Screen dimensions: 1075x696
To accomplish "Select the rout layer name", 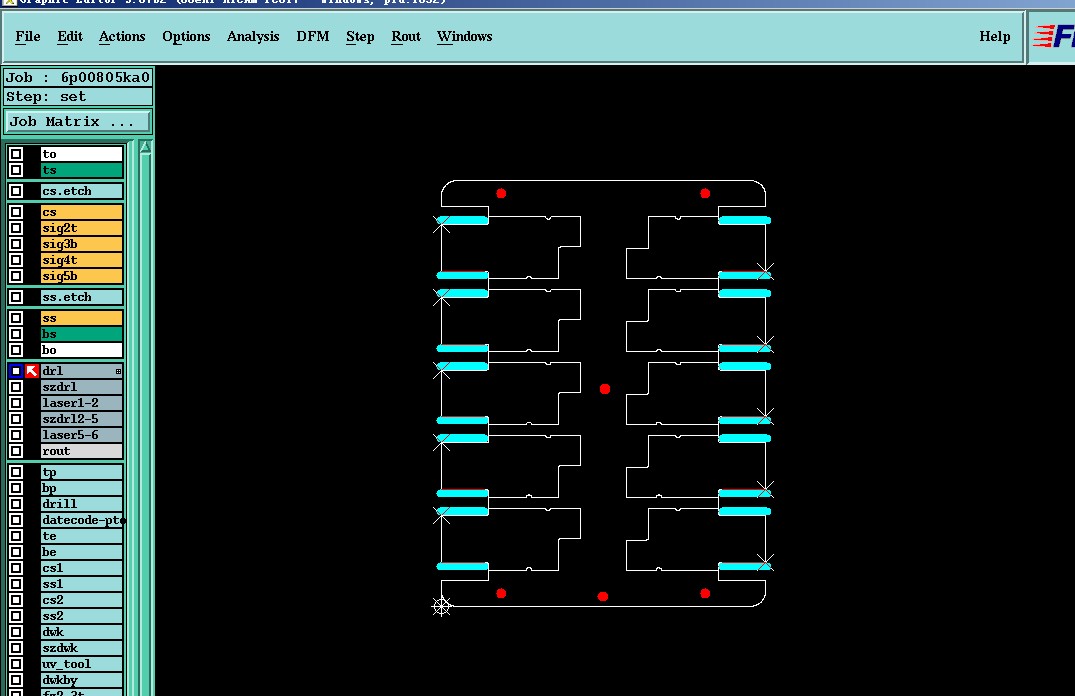I will click(82, 451).
